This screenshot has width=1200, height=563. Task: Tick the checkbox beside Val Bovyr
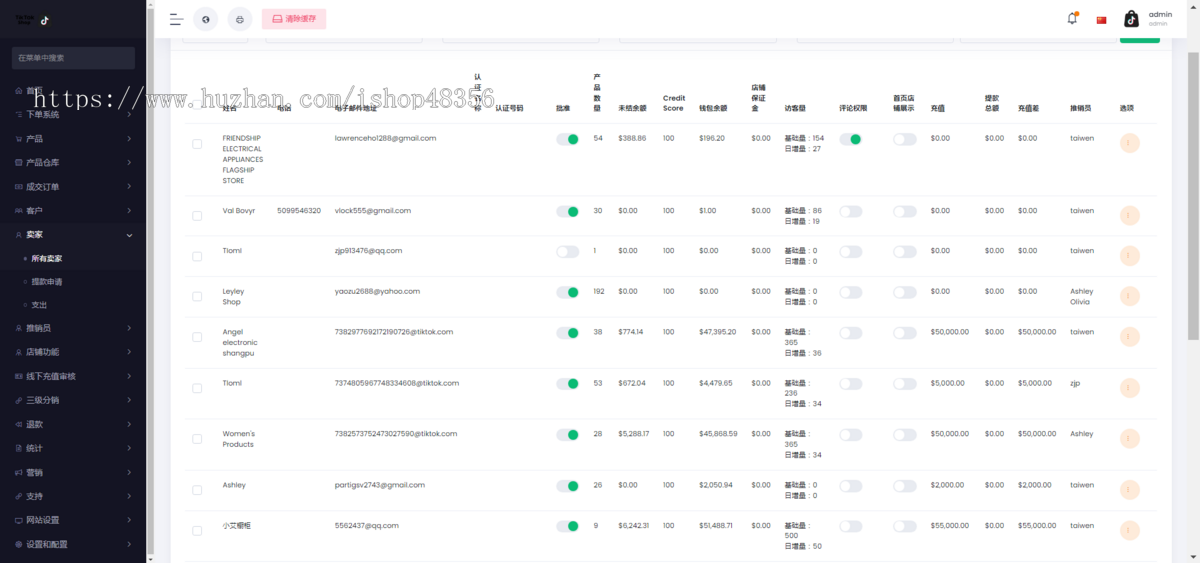tap(197, 216)
